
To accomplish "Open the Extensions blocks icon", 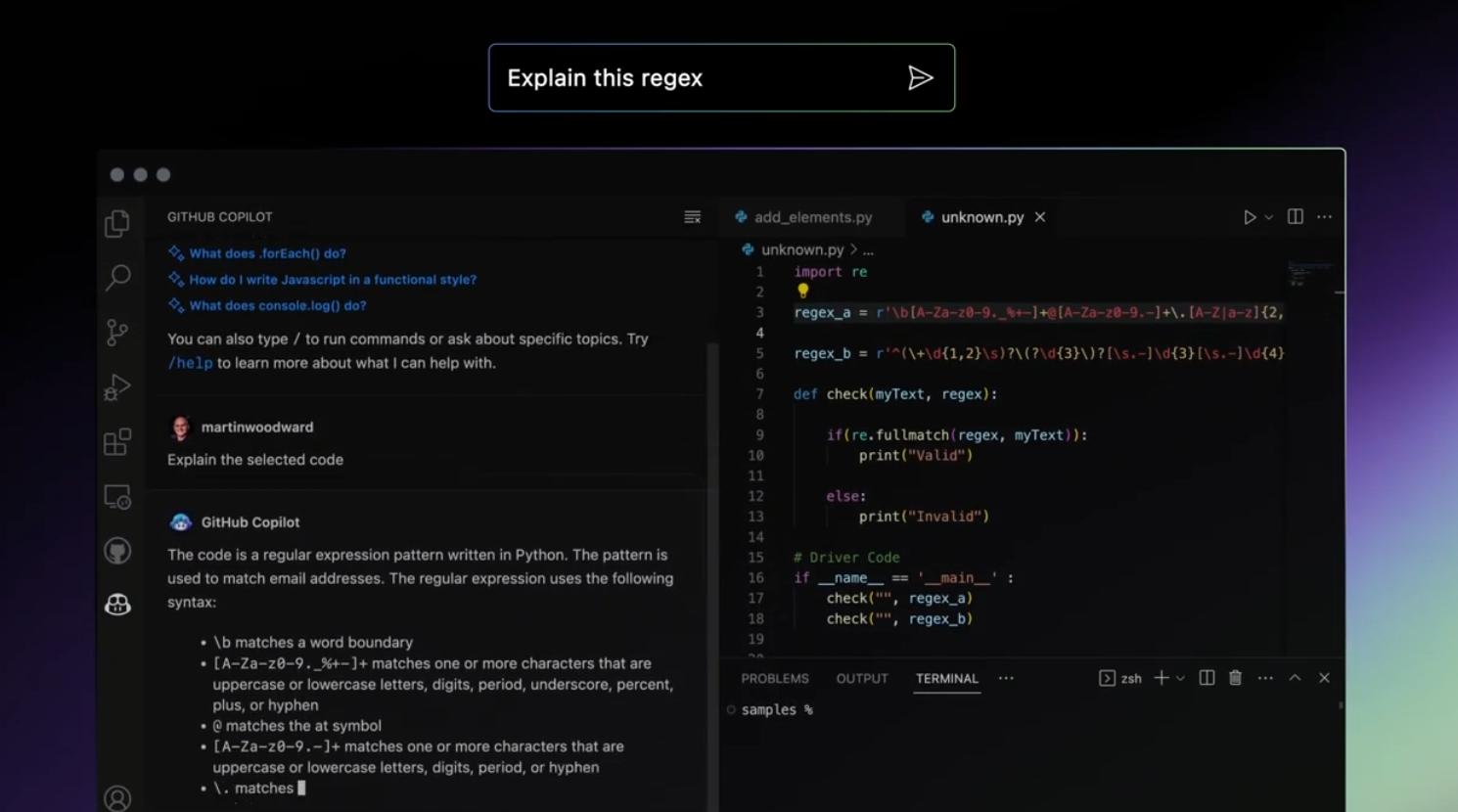I will (117, 442).
